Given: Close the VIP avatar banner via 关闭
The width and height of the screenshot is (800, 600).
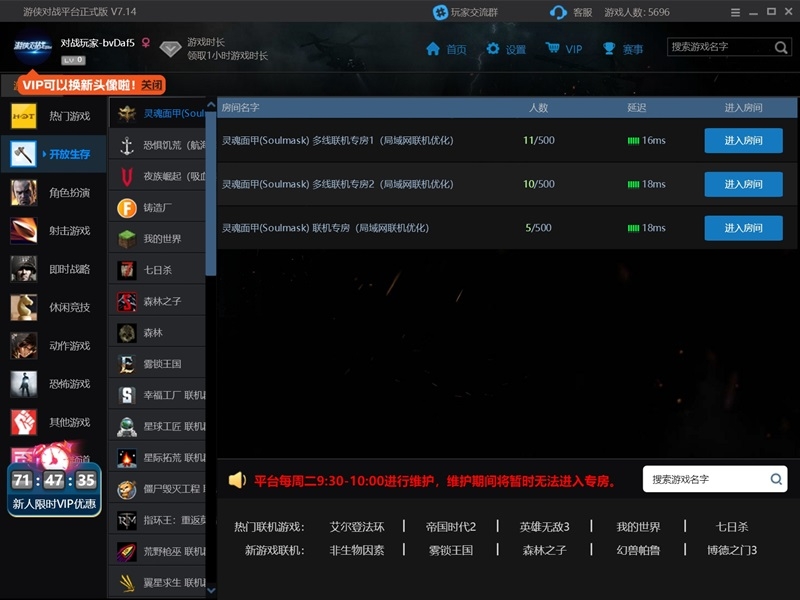Looking at the screenshot, I should point(152,86).
